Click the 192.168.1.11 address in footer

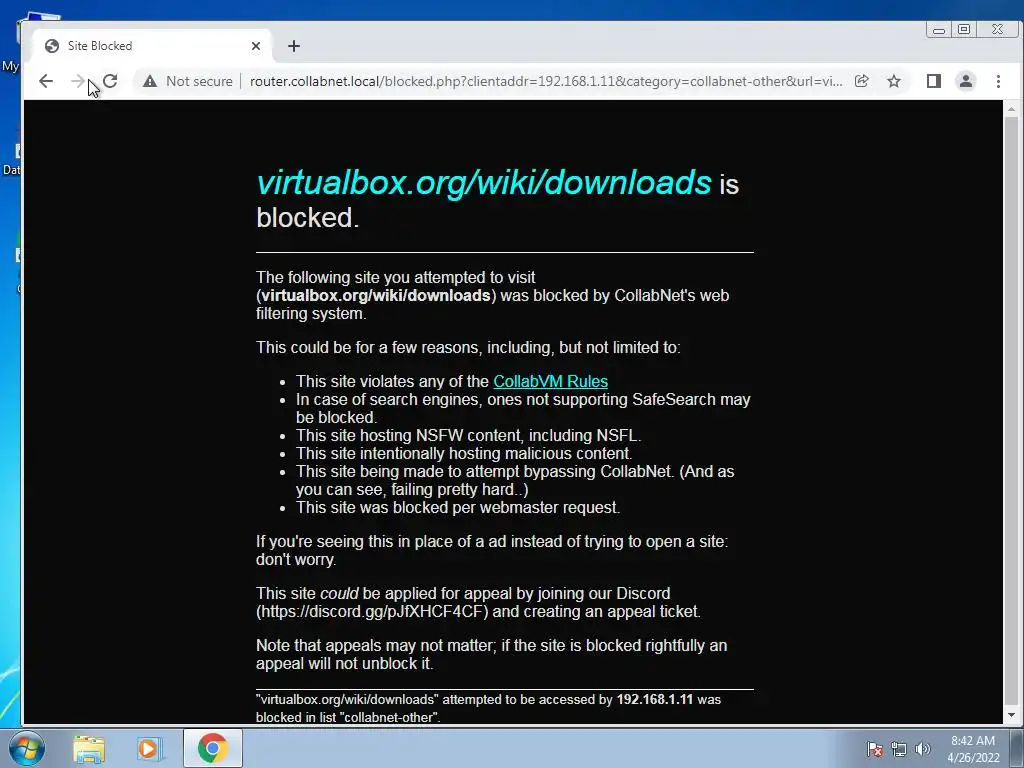point(654,699)
